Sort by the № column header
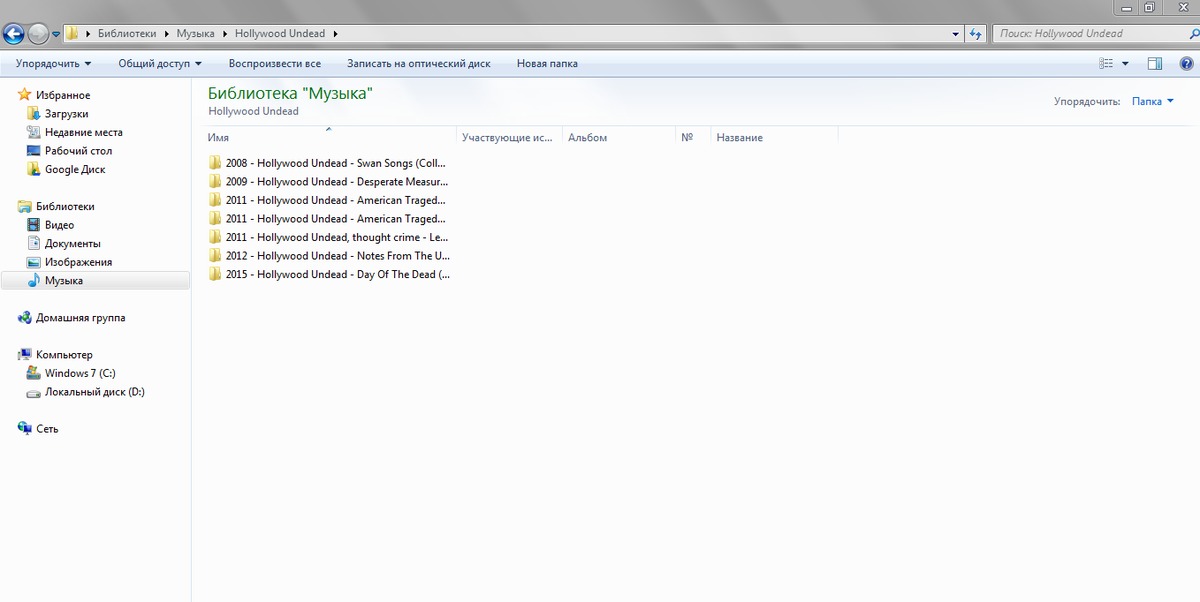Viewport: 1200px width, 602px height. tap(693, 138)
